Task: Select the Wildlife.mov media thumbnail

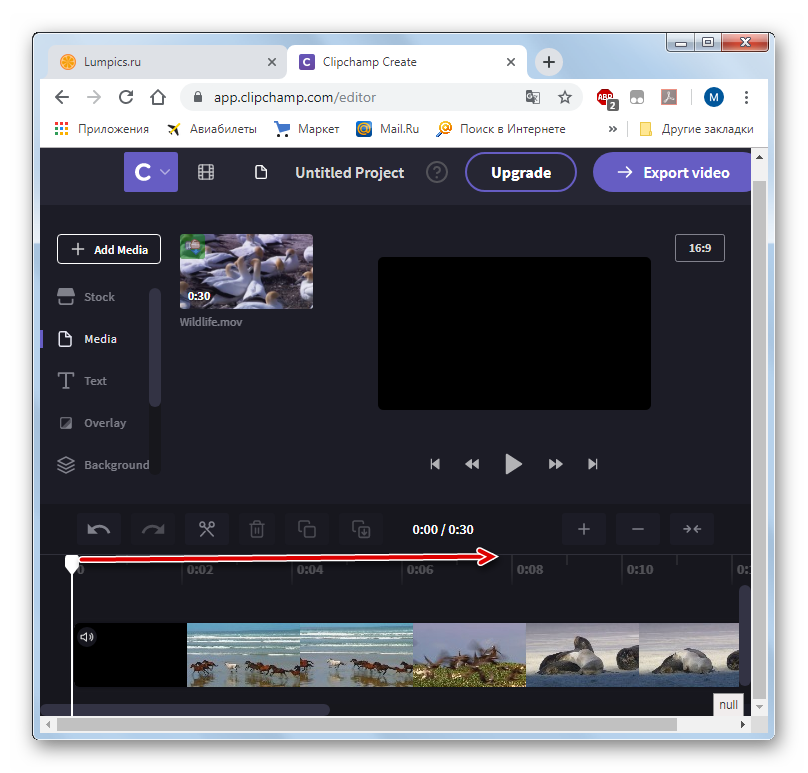Action: 246,271
